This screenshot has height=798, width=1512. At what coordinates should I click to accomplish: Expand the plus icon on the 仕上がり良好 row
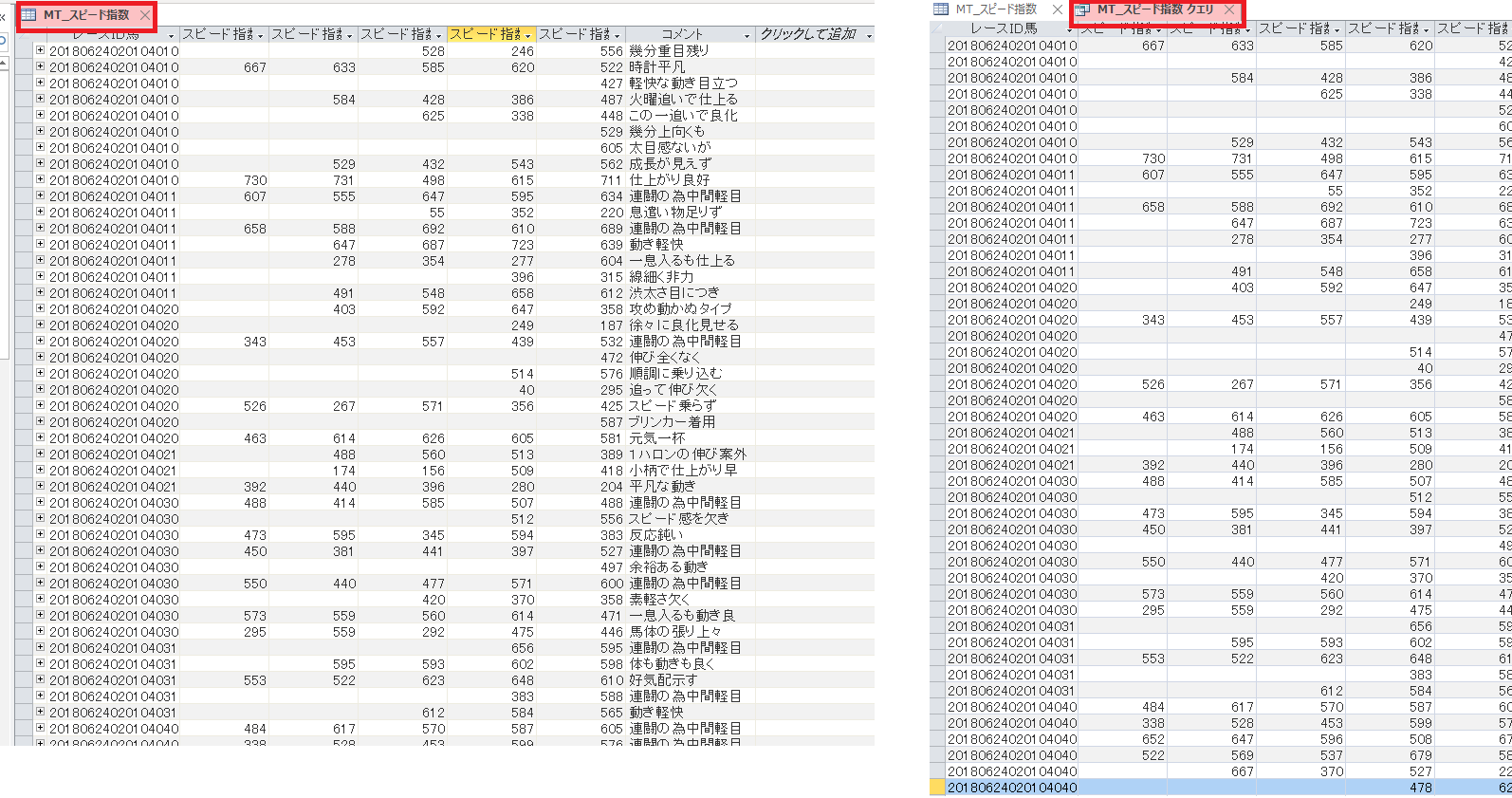(x=40, y=179)
